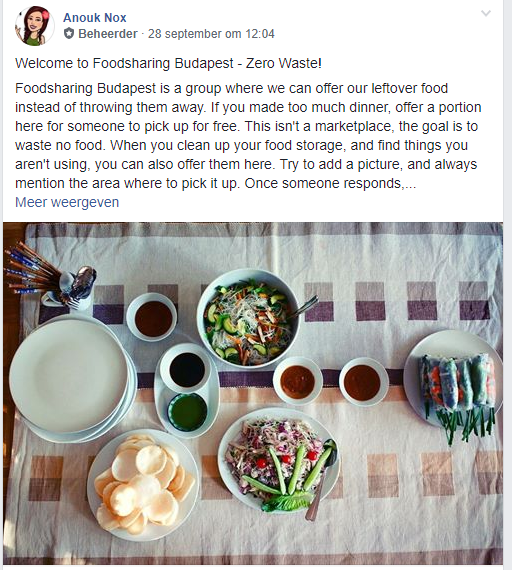Click the top-left brown sauce bowl
Image resolution: width=512 pixels, height=570 pixels.
click(152, 317)
